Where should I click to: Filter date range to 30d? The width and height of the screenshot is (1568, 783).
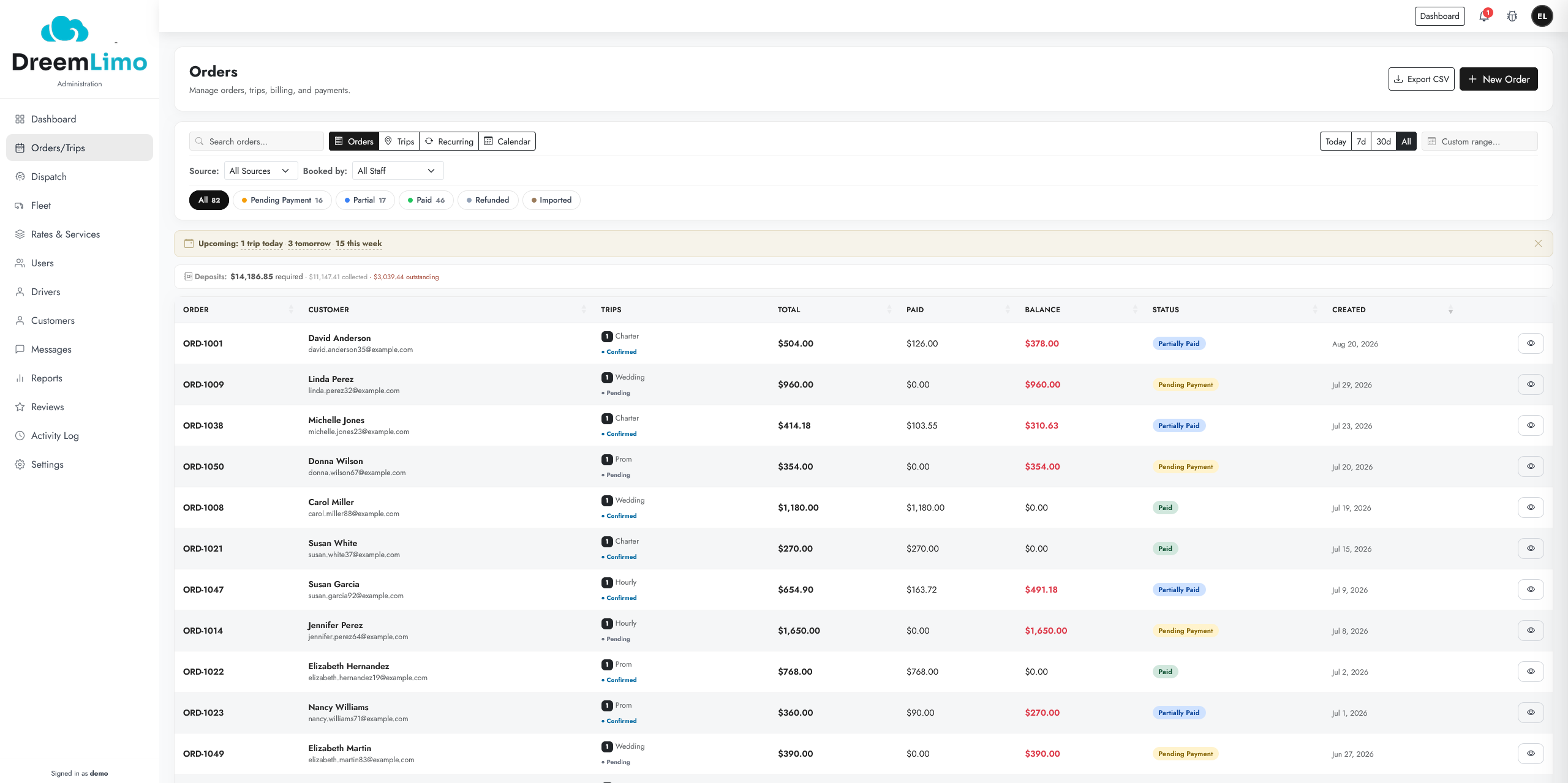pyautogui.click(x=1383, y=141)
